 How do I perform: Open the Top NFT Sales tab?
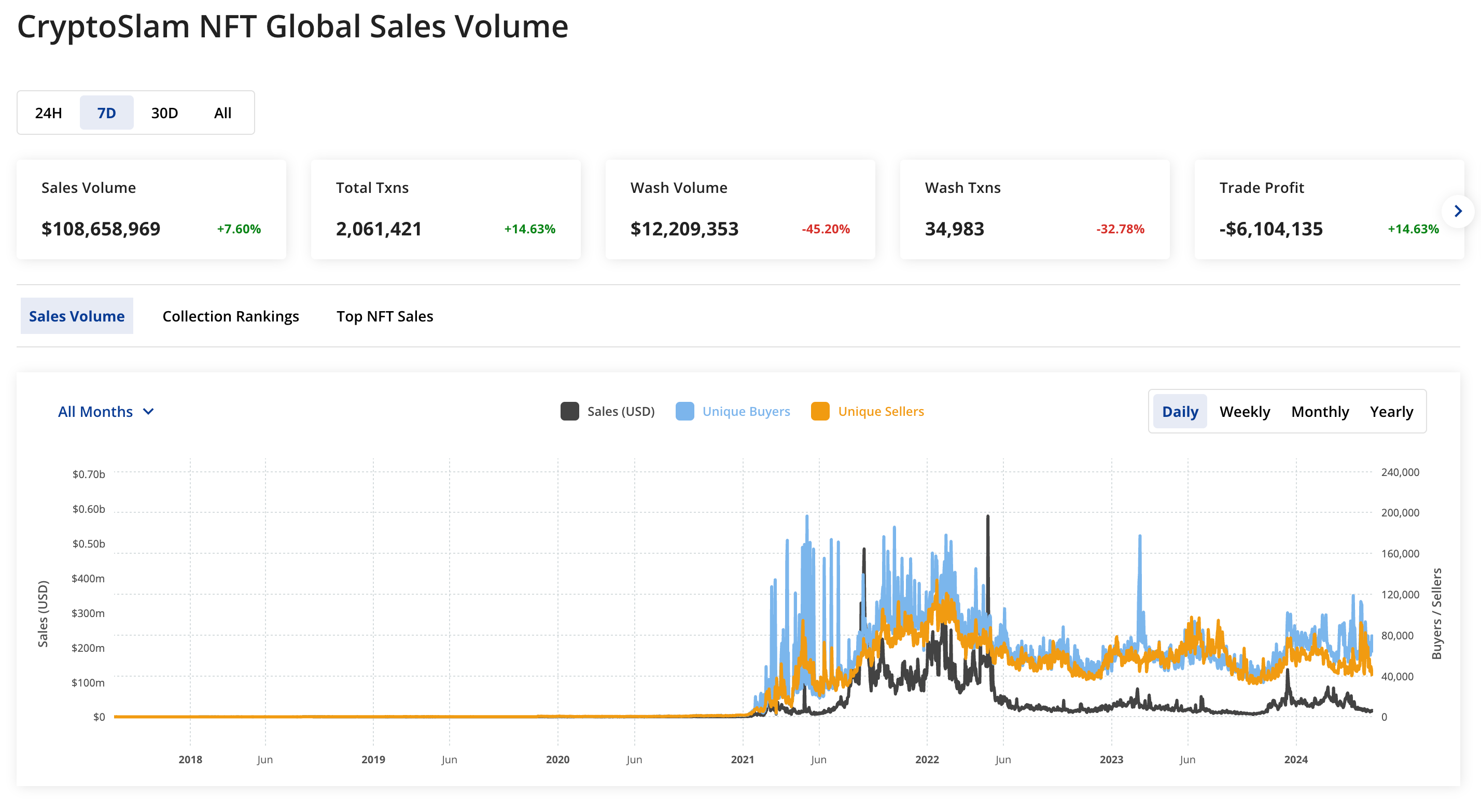pos(385,316)
